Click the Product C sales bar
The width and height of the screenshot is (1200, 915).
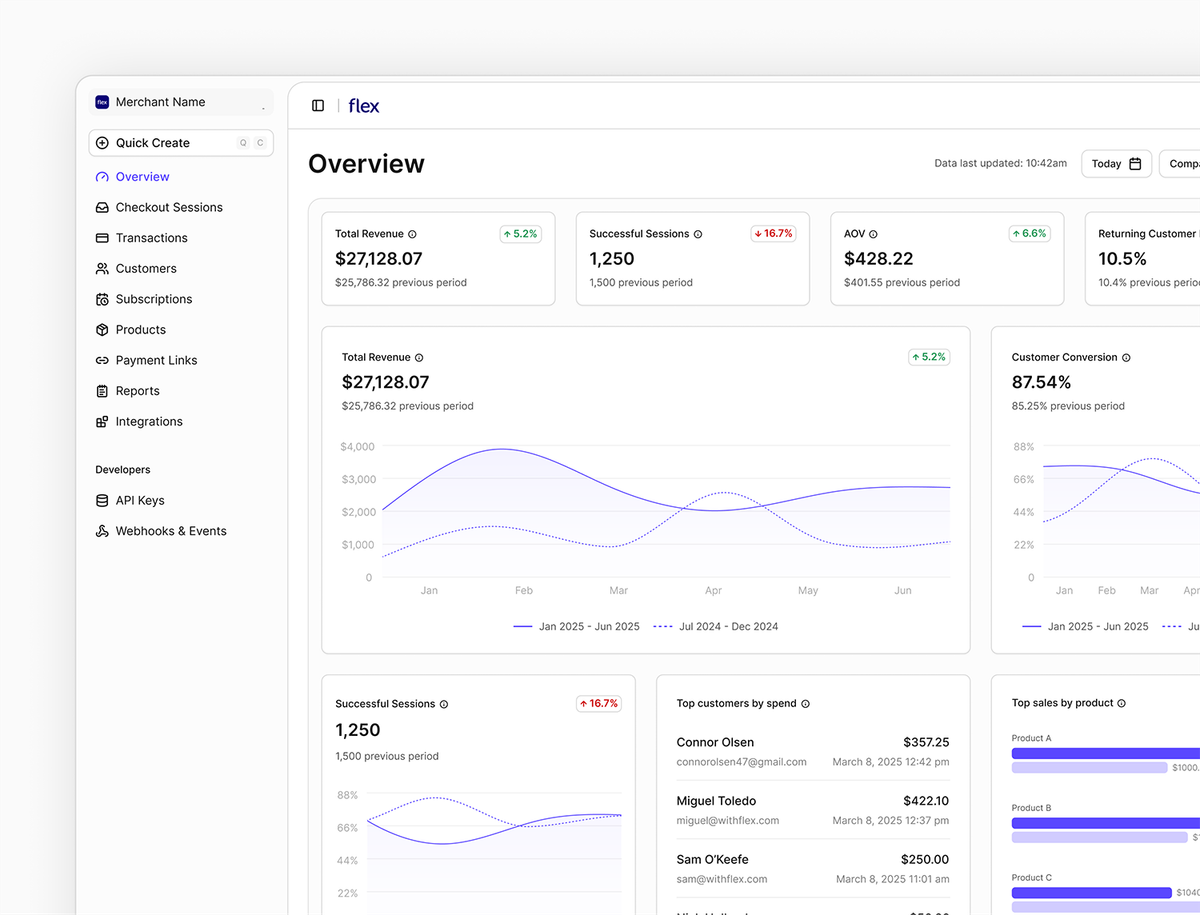point(1092,893)
